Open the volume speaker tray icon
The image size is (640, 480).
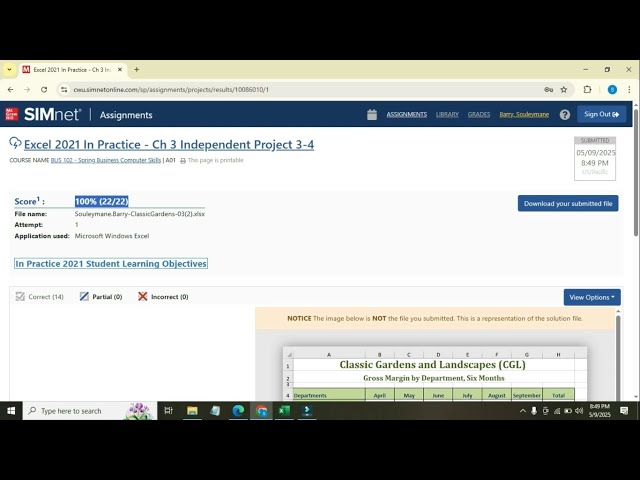click(579, 411)
